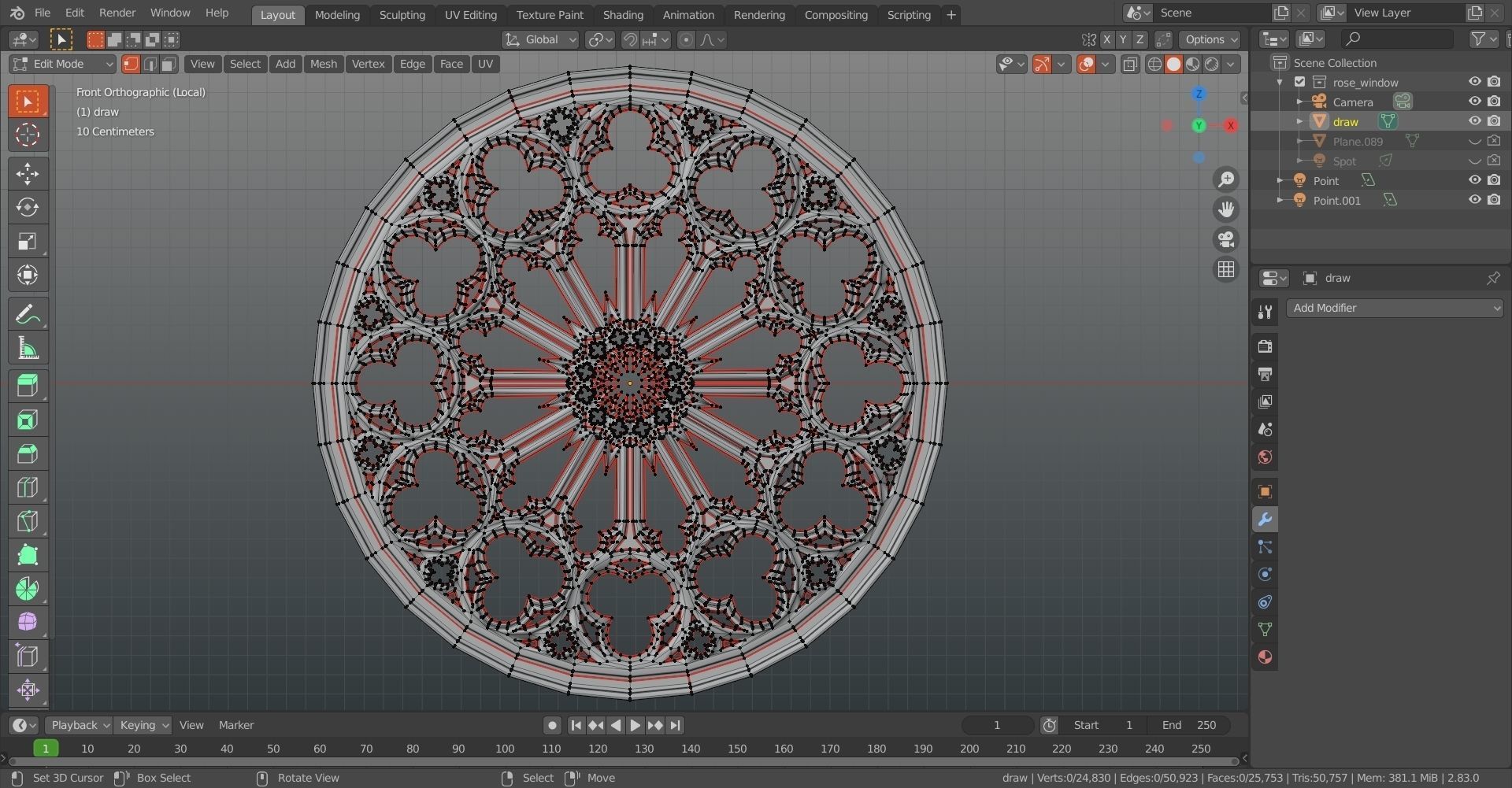The width and height of the screenshot is (1512, 788).
Task: Open the Edit Mode dropdown
Action: pyautogui.click(x=63, y=64)
